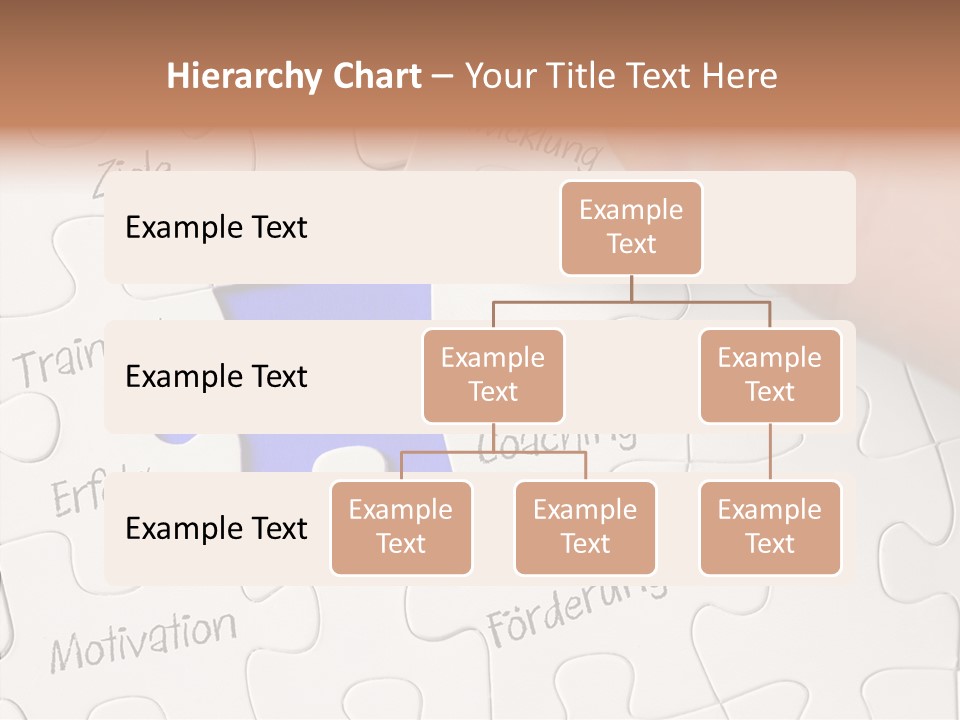The image size is (960, 720).
Task: Click the leftmost box in the bottom level
Action: tap(401, 527)
